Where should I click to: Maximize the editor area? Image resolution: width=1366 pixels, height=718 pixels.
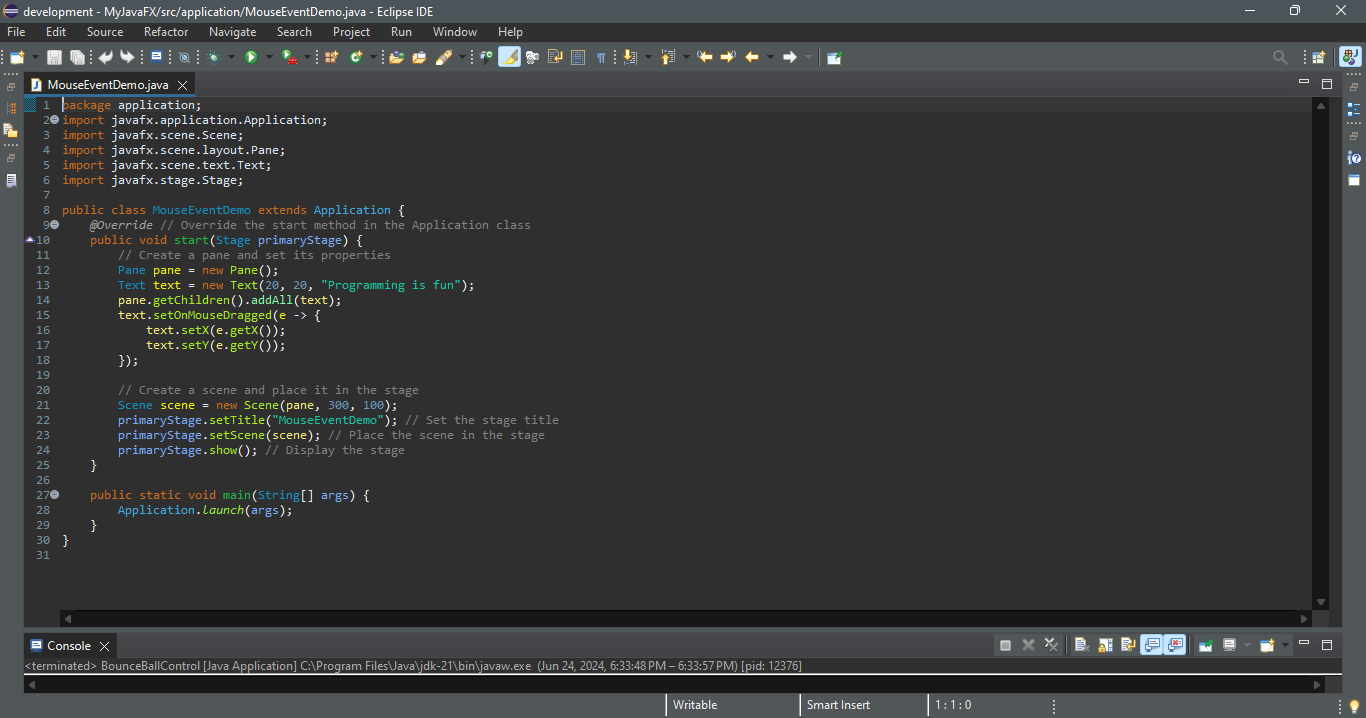coord(1327,84)
